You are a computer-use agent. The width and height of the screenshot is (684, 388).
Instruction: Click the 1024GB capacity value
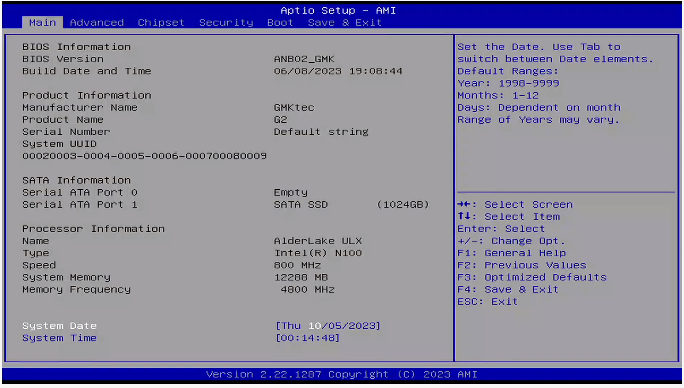pos(403,205)
